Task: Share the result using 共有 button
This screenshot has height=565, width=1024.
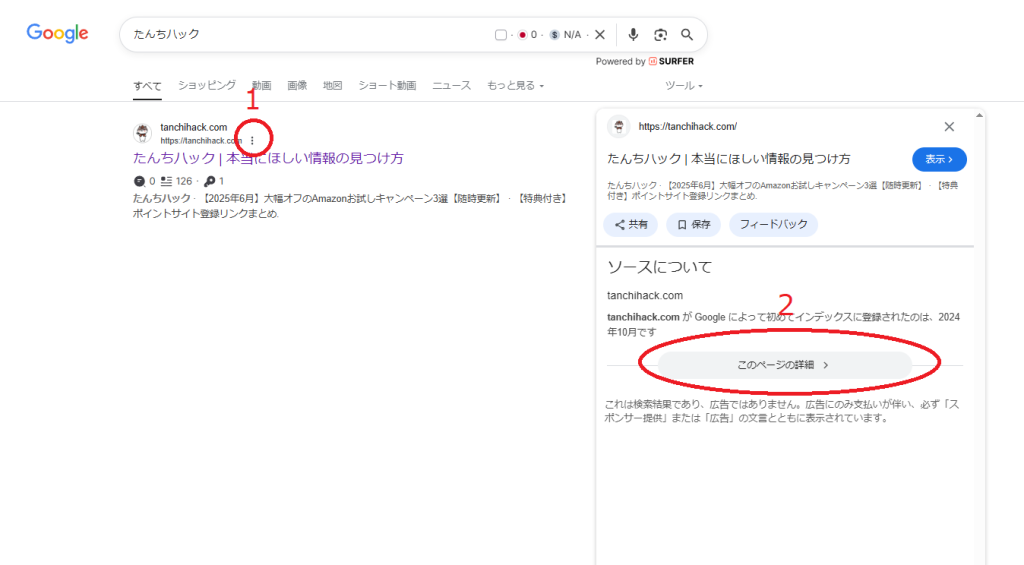Action: (630, 225)
